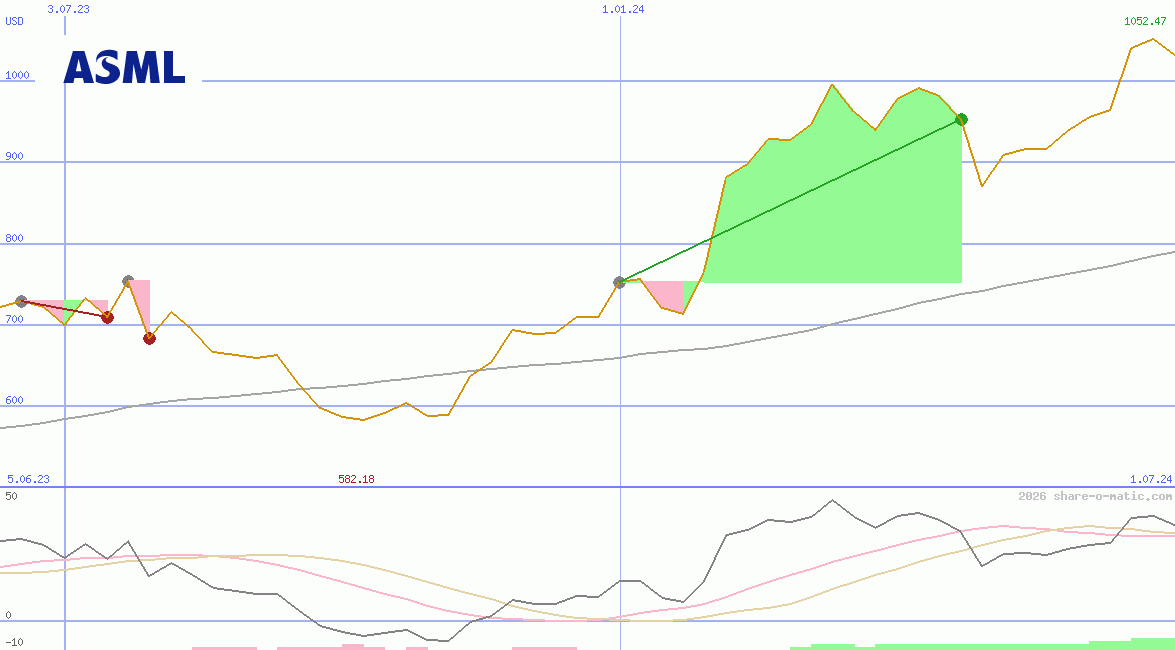Click the indicator 50 axis label
This screenshot has width=1175, height=650.
point(10,496)
